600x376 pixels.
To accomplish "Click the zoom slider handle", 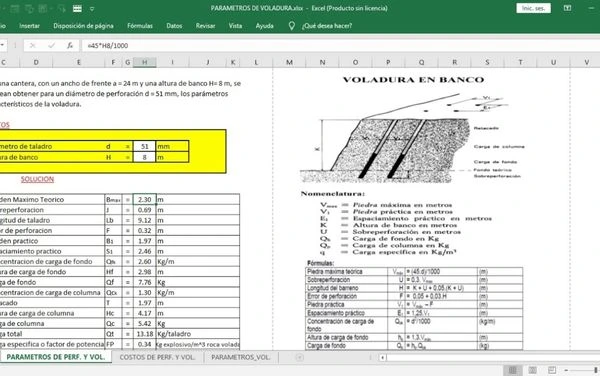I will click(596, 370).
